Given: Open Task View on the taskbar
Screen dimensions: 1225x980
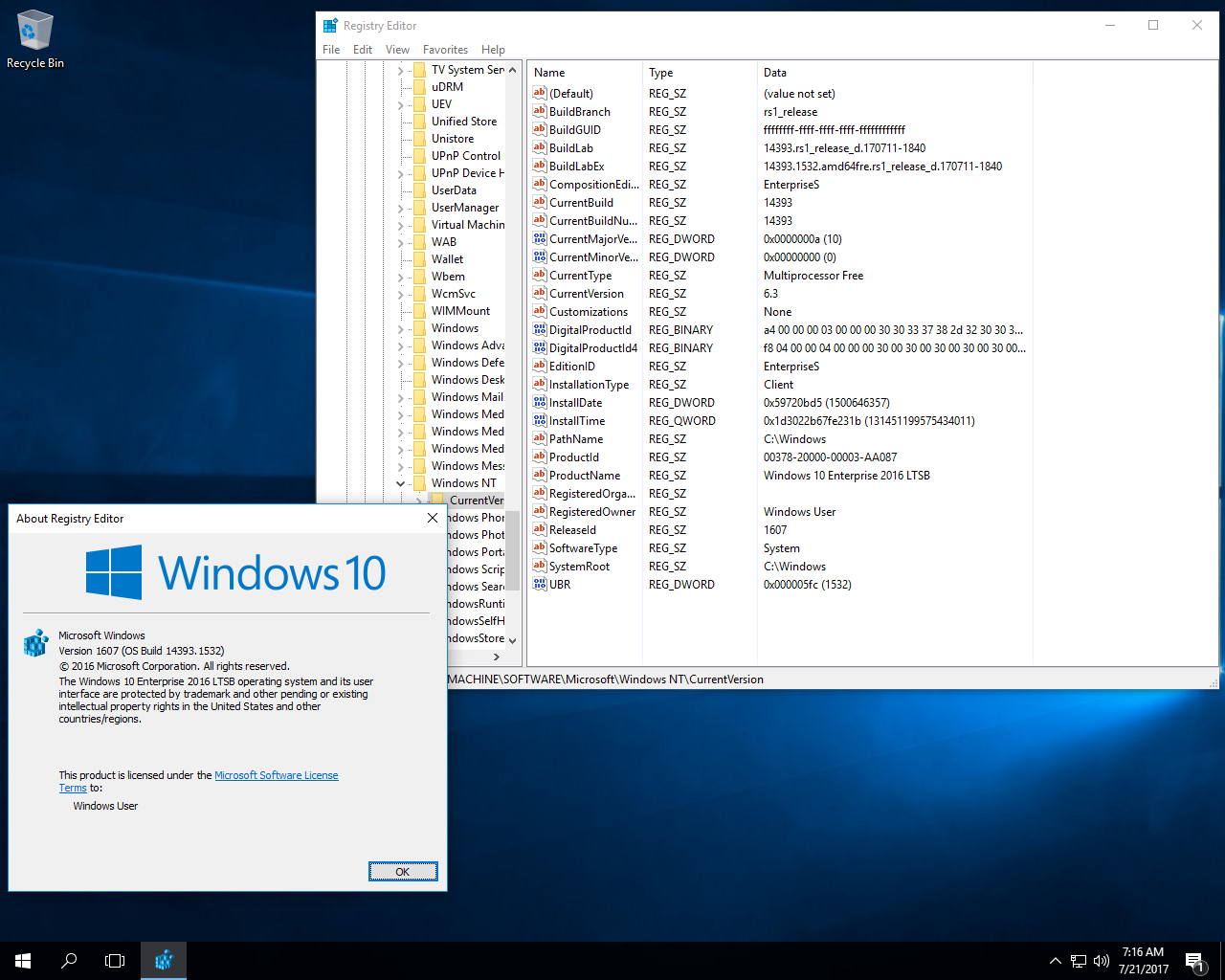Looking at the screenshot, I should [115, 961].
